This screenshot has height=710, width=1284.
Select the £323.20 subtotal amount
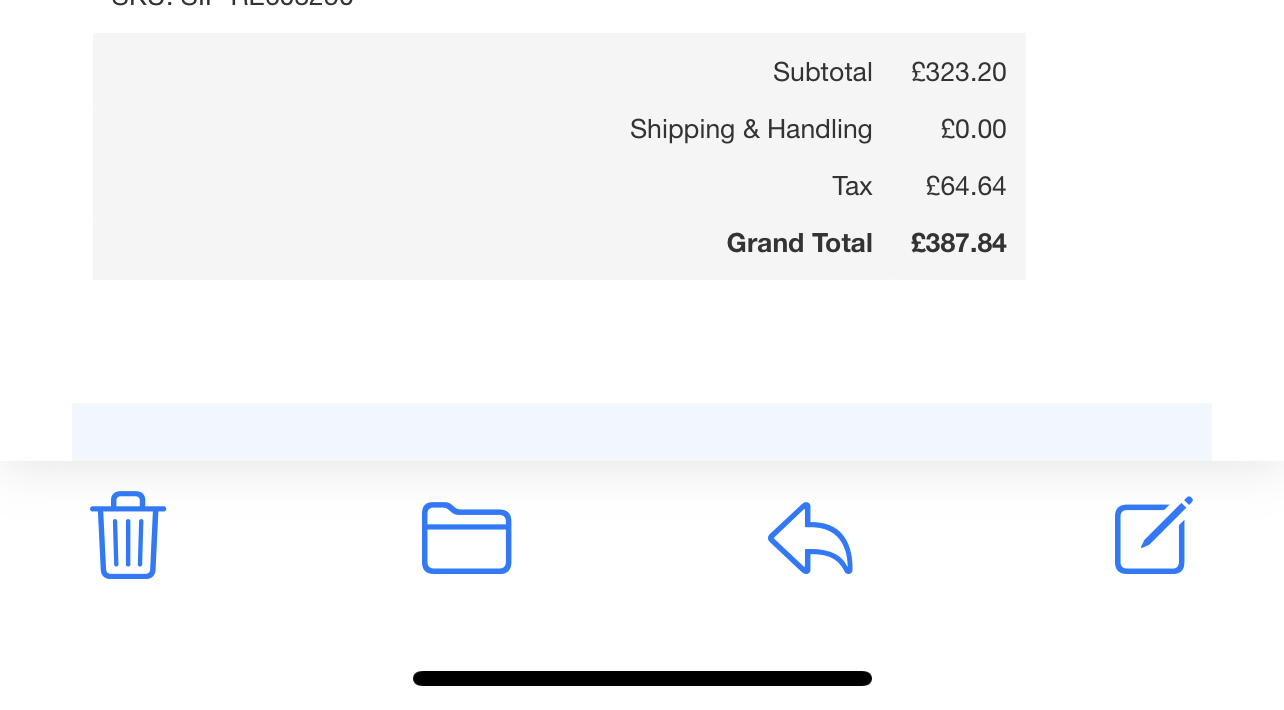coord(958,72)
